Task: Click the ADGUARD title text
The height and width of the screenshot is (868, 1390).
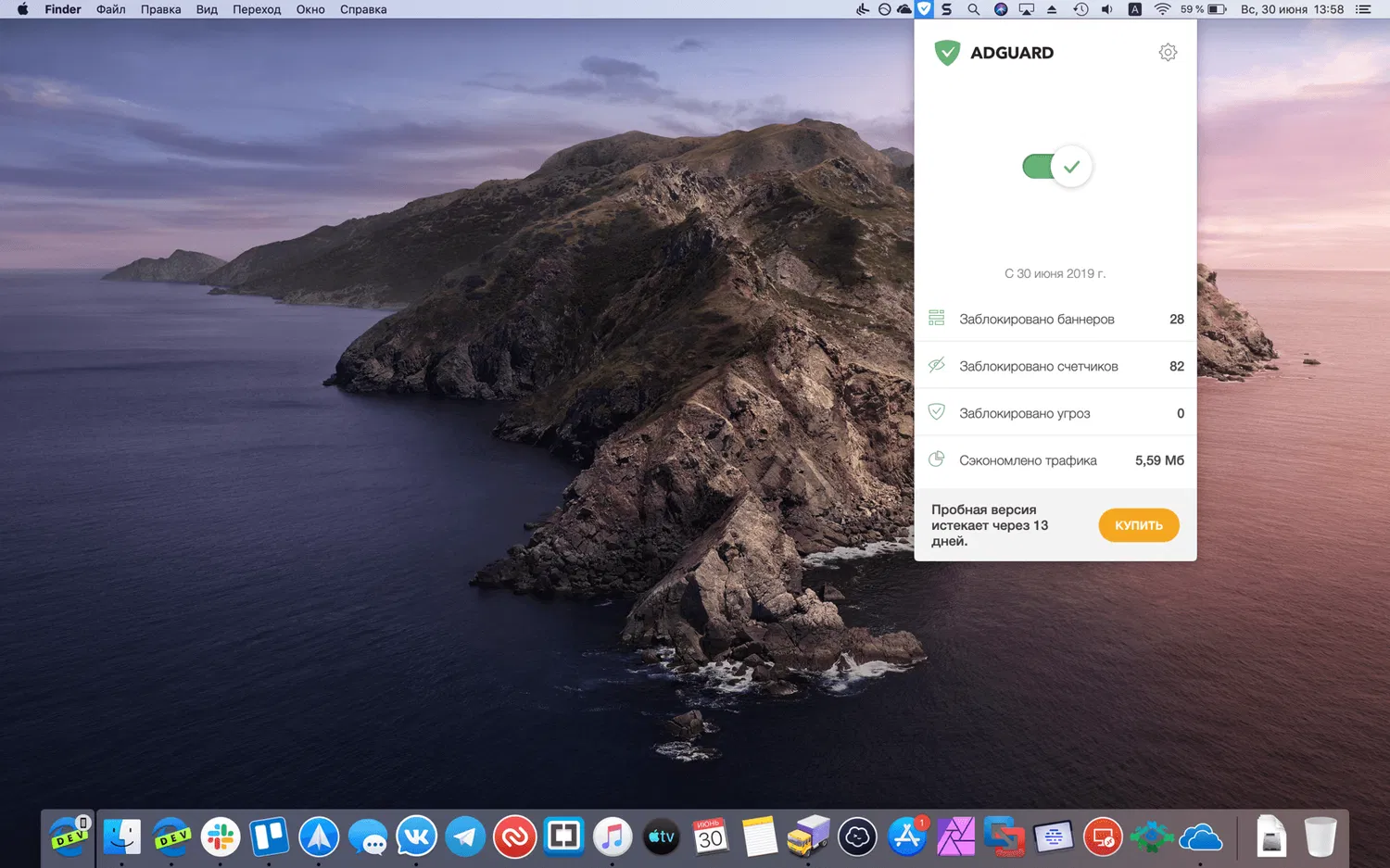Action: 1012,53
